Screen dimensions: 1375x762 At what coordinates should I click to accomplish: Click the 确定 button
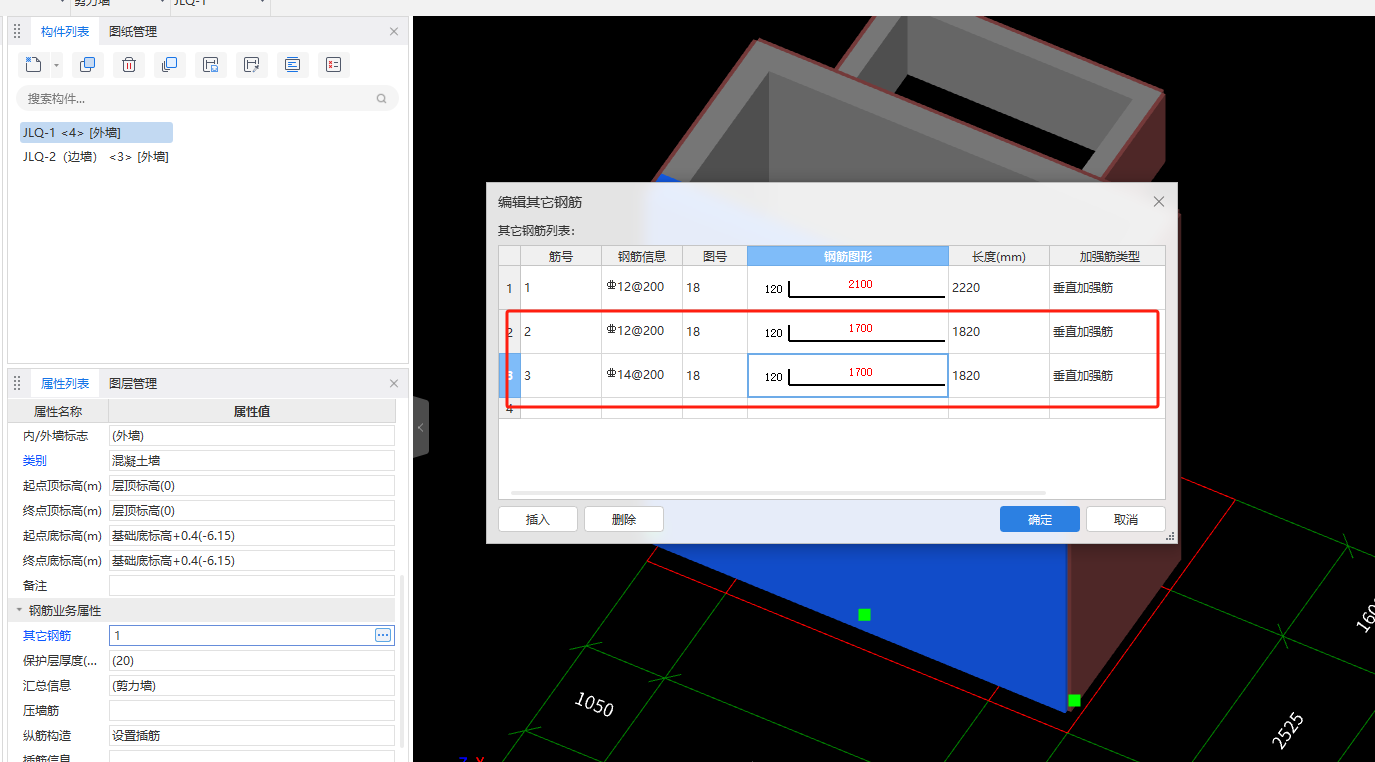click(x=1039, y=519)
